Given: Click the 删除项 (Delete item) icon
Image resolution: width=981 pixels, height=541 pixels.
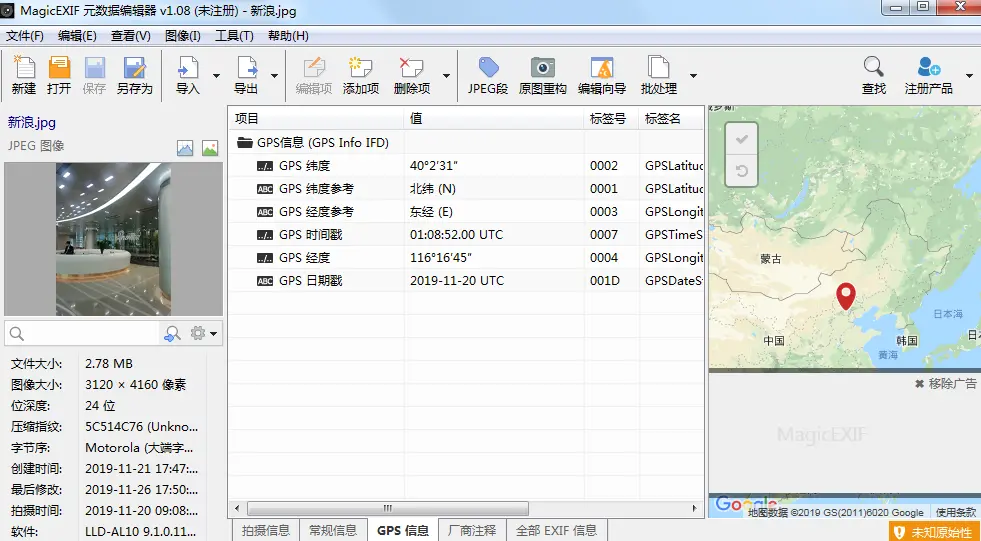Looking at the screenshot, I should click(x=412, y=67).
